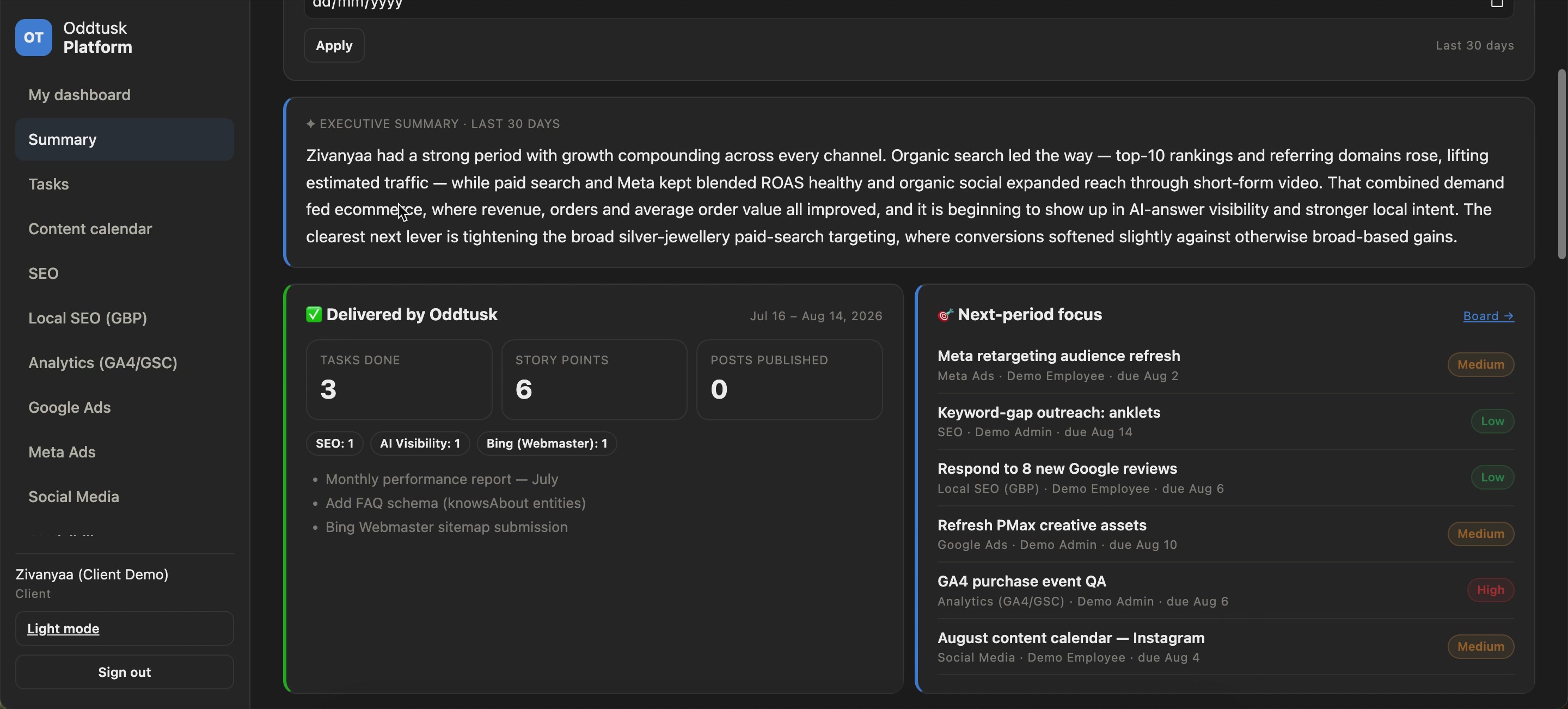Click High badge on GA4 purchase event QA
Screen dimensions: 1568x709
pos(1491,590)
